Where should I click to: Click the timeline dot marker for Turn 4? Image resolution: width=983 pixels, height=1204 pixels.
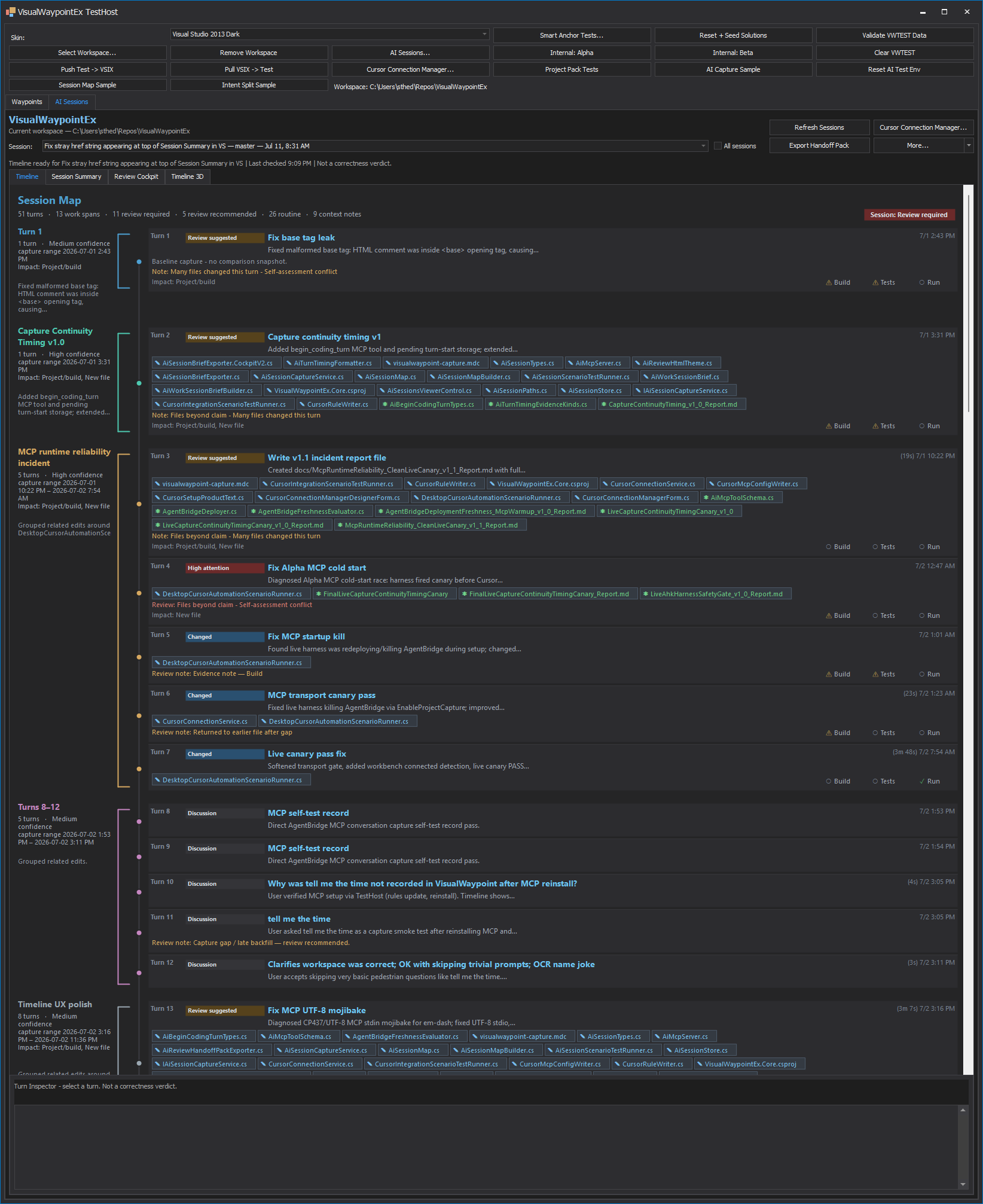click(139, 593)
